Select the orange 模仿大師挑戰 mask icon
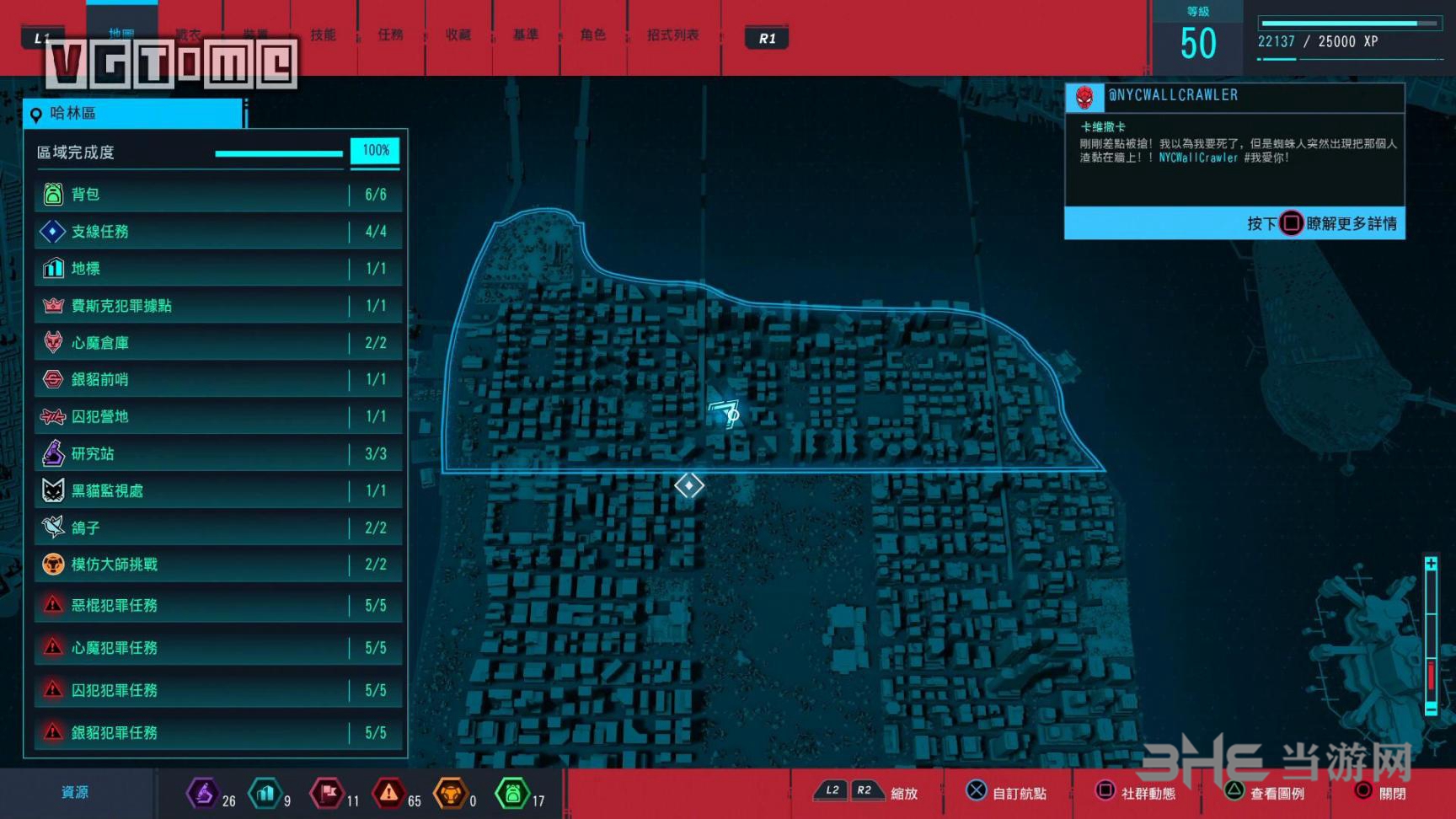 (53, 565)
